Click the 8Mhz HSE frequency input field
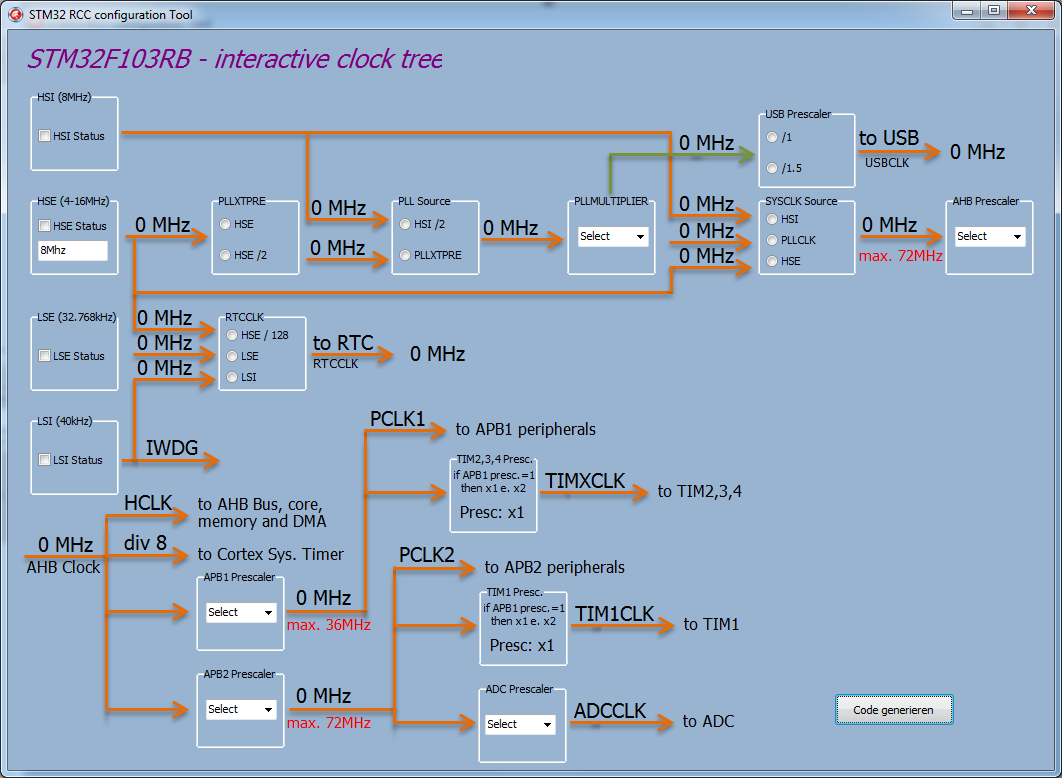The height and width of the screenshot is (778, 1062). 73,251
